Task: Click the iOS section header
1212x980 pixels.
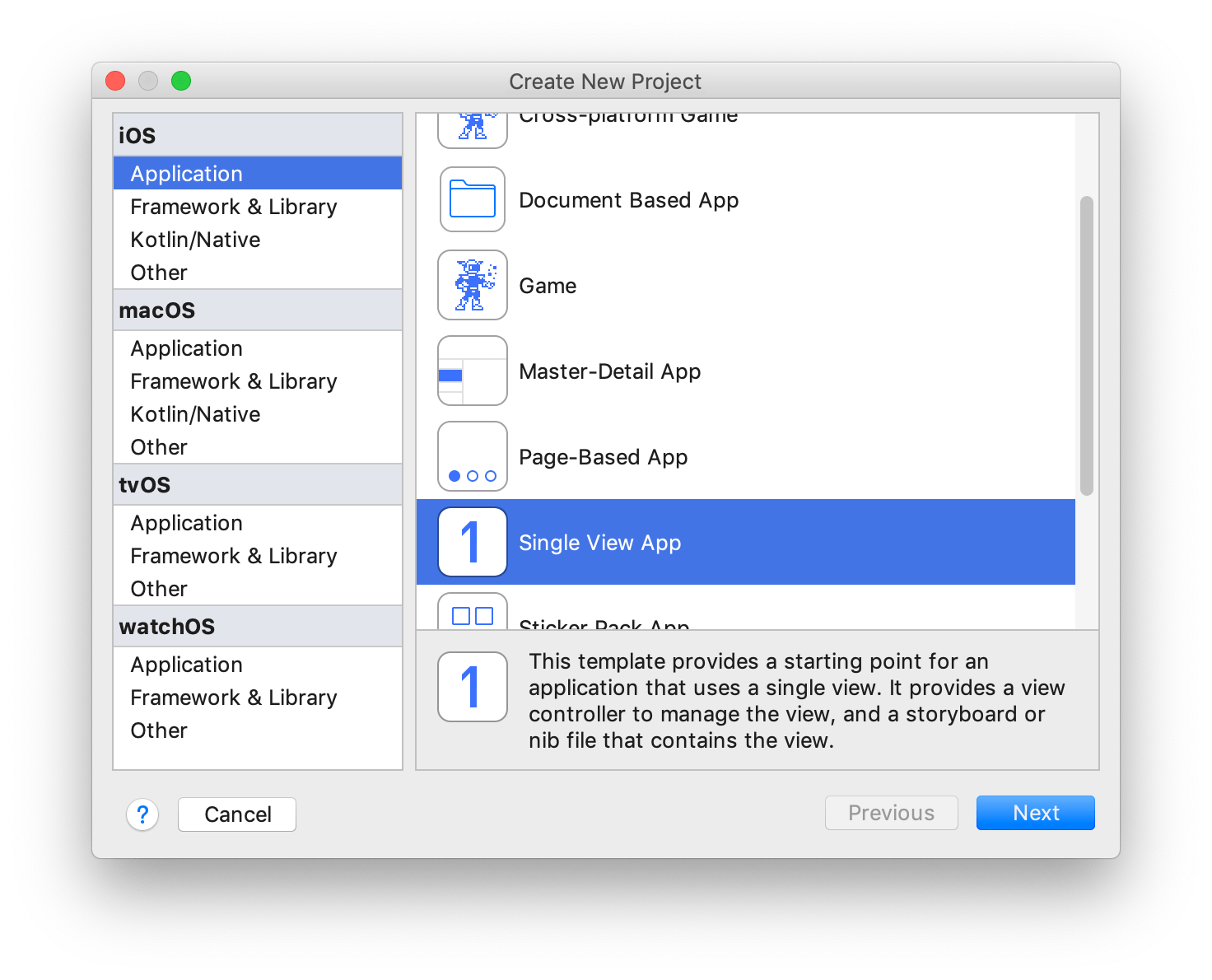Action: pyautogui.click(x=258, y=135)
